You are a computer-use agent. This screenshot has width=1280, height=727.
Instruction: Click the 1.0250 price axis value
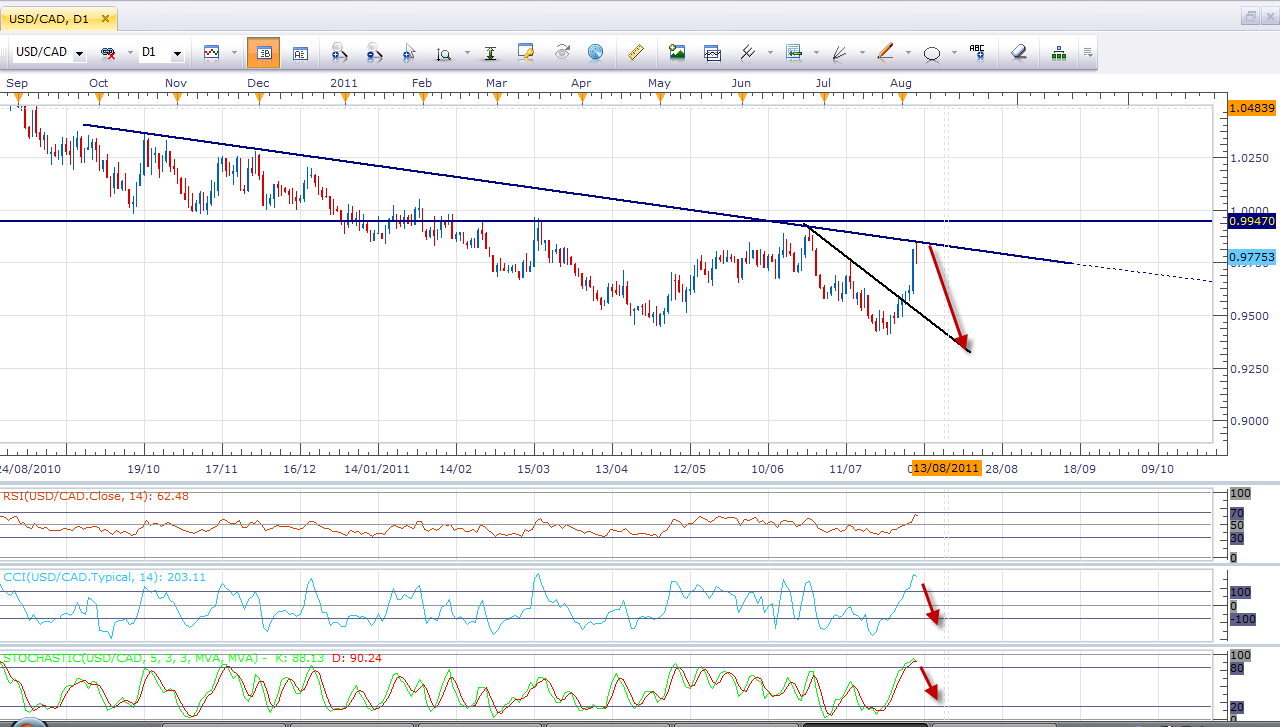tap(1250, 158)
